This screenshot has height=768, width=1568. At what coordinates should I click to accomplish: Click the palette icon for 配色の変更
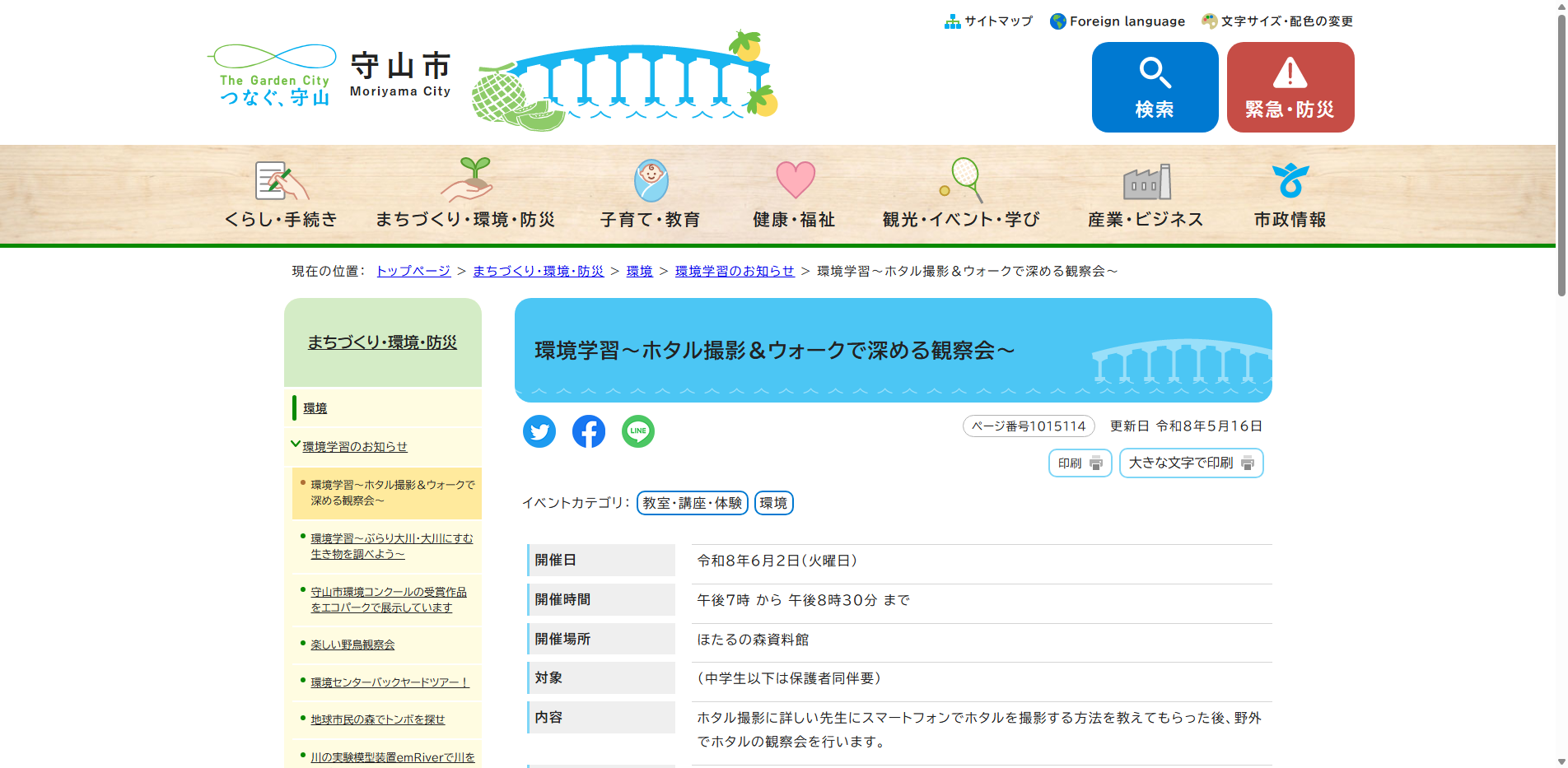coord(1210,21)
